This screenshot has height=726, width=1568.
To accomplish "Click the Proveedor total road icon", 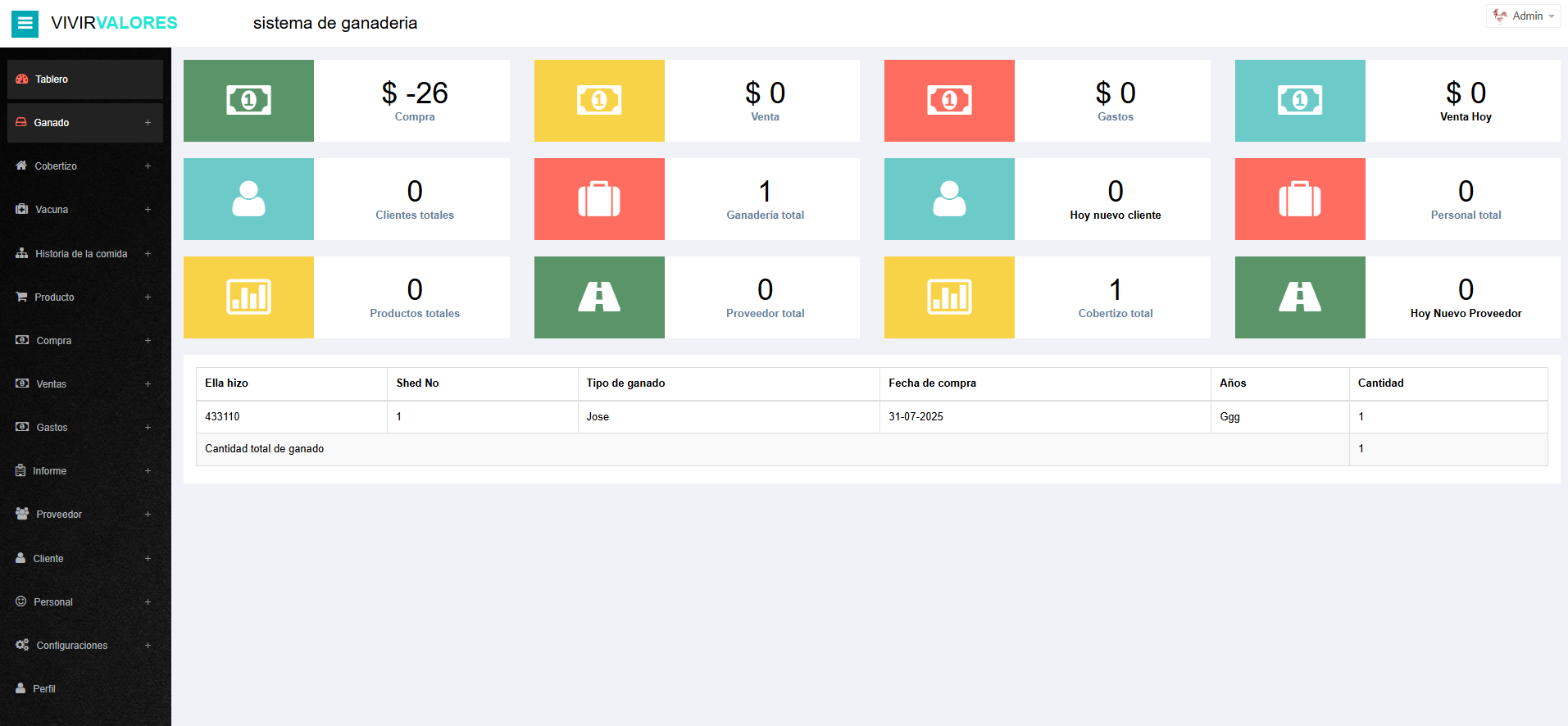I will 599,297.
